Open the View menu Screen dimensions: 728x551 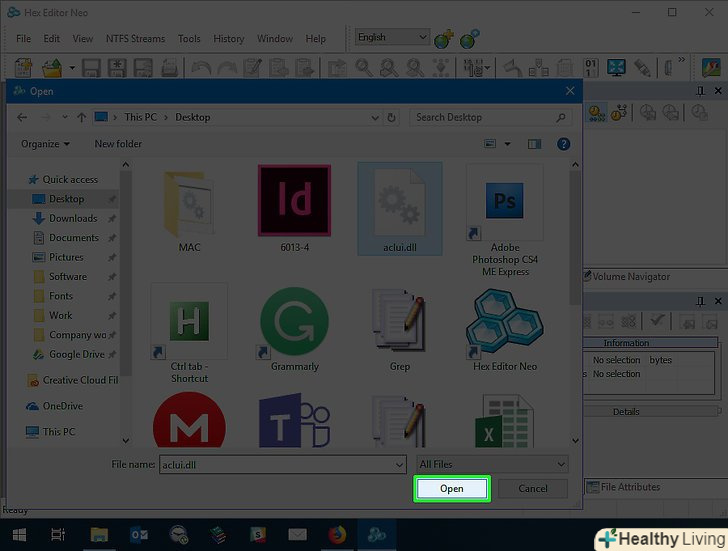[83, 39]
